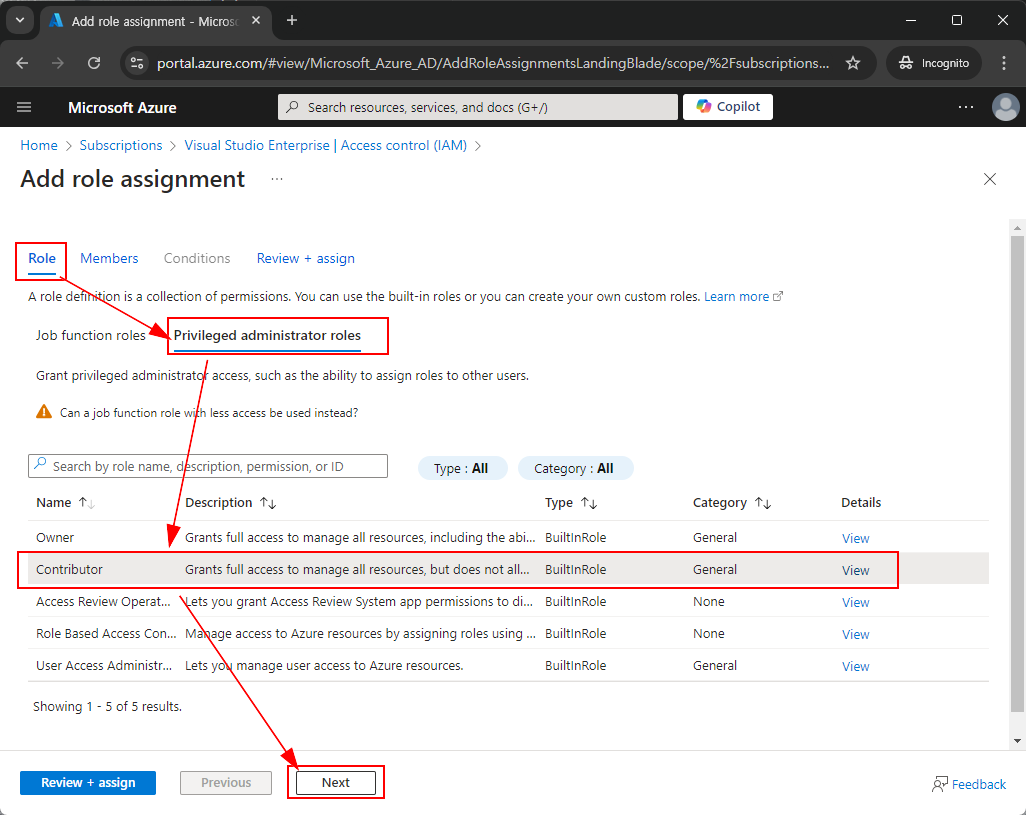Switch to the Review + assign tab

[x=306, y=258]
